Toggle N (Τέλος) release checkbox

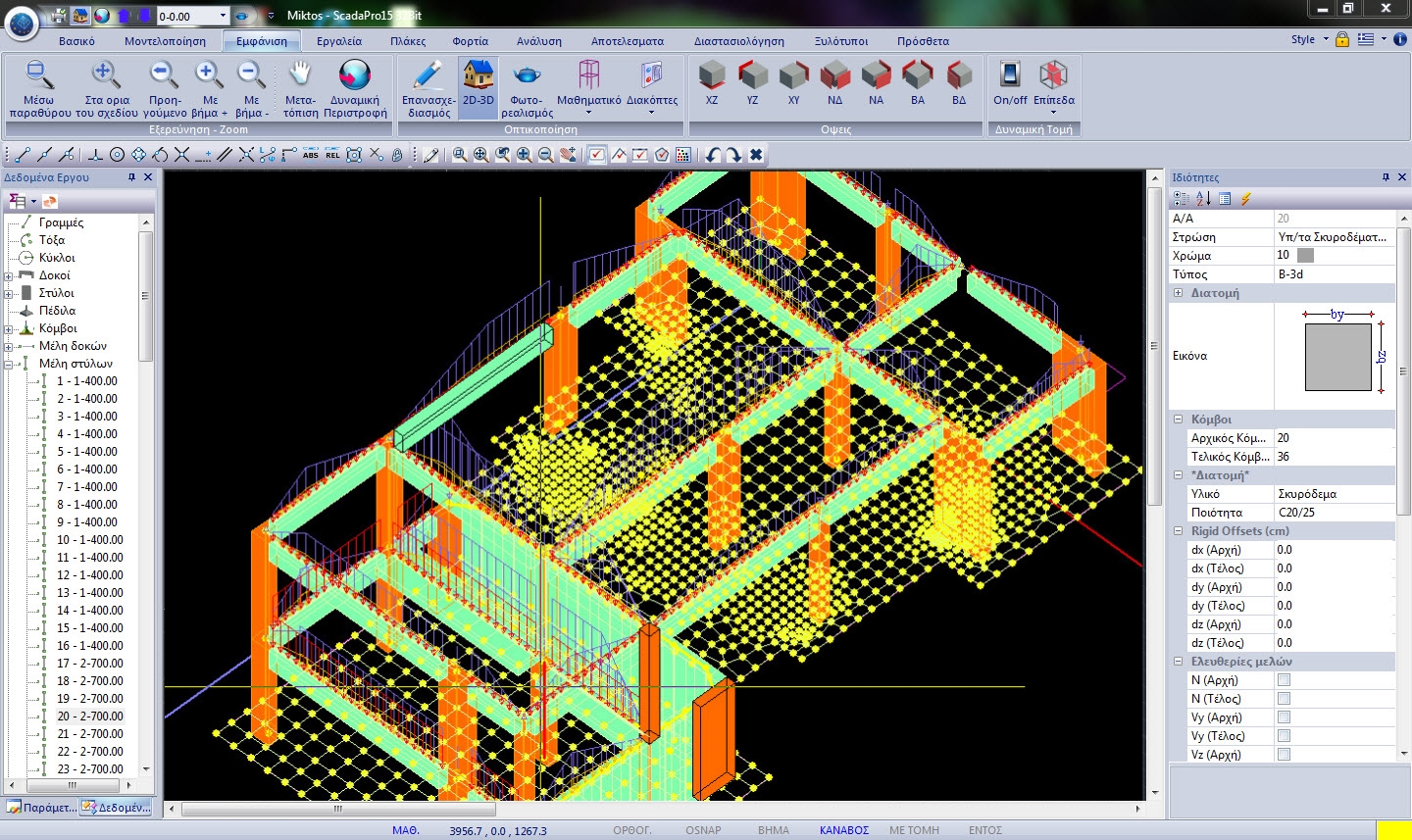[1284, 699]
